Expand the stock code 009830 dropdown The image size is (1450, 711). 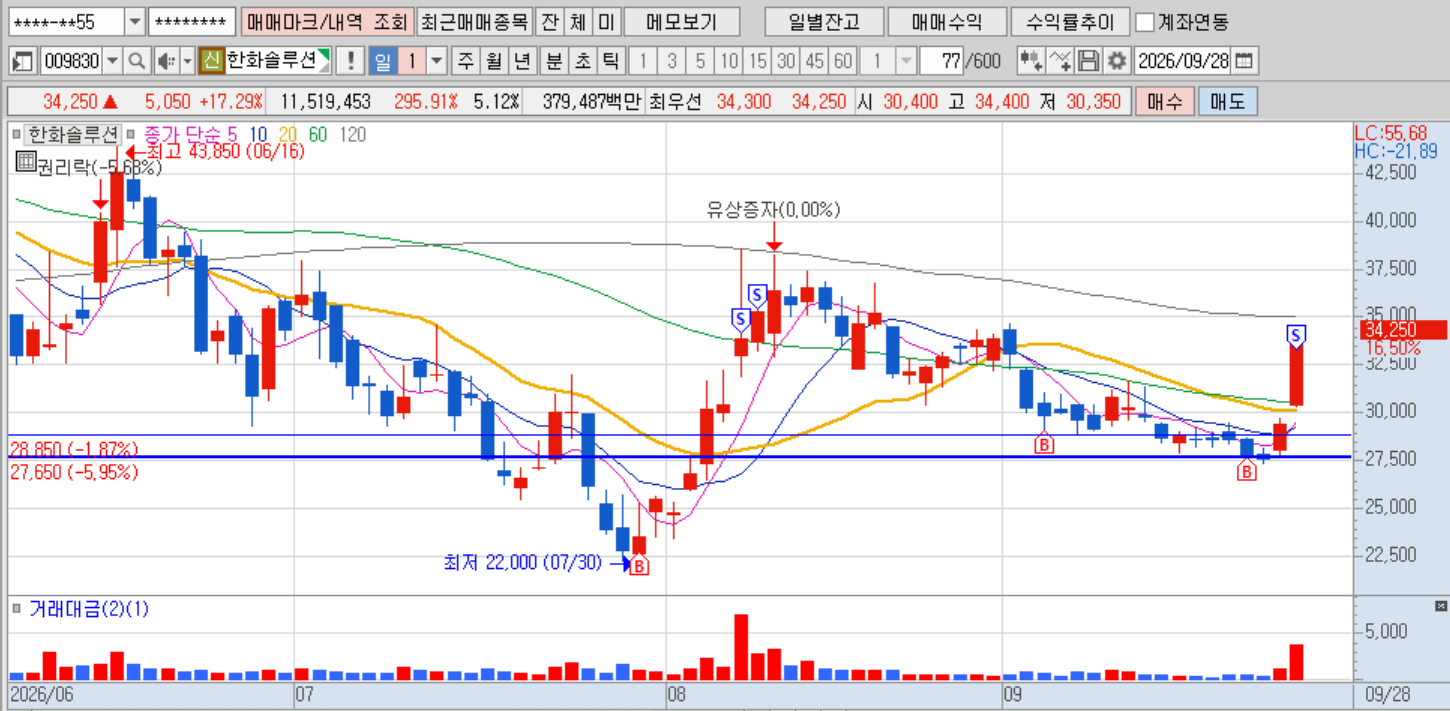click(x=112, y=61)
